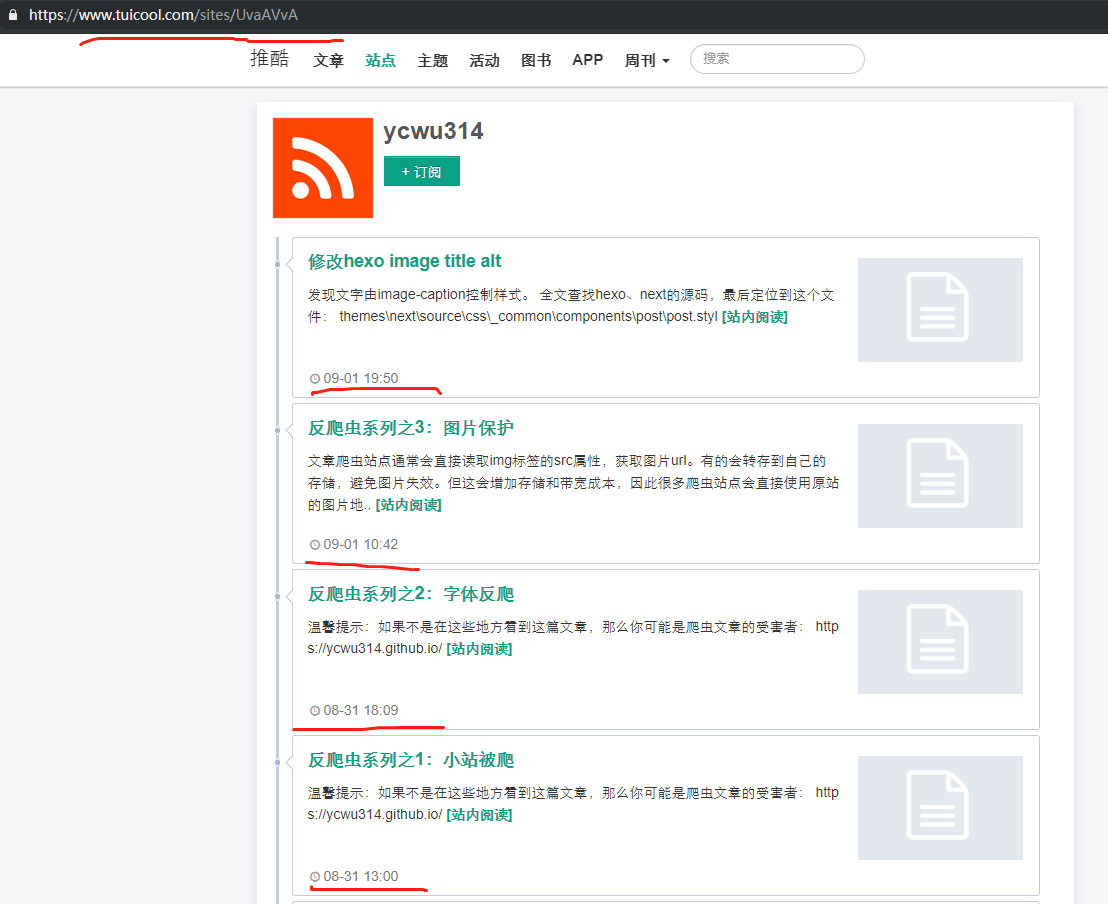This screenshot has width=1108, height=904.
Task: Open document thumbnail for 反爬虫系列之1 article
Action: pos(939,808)
